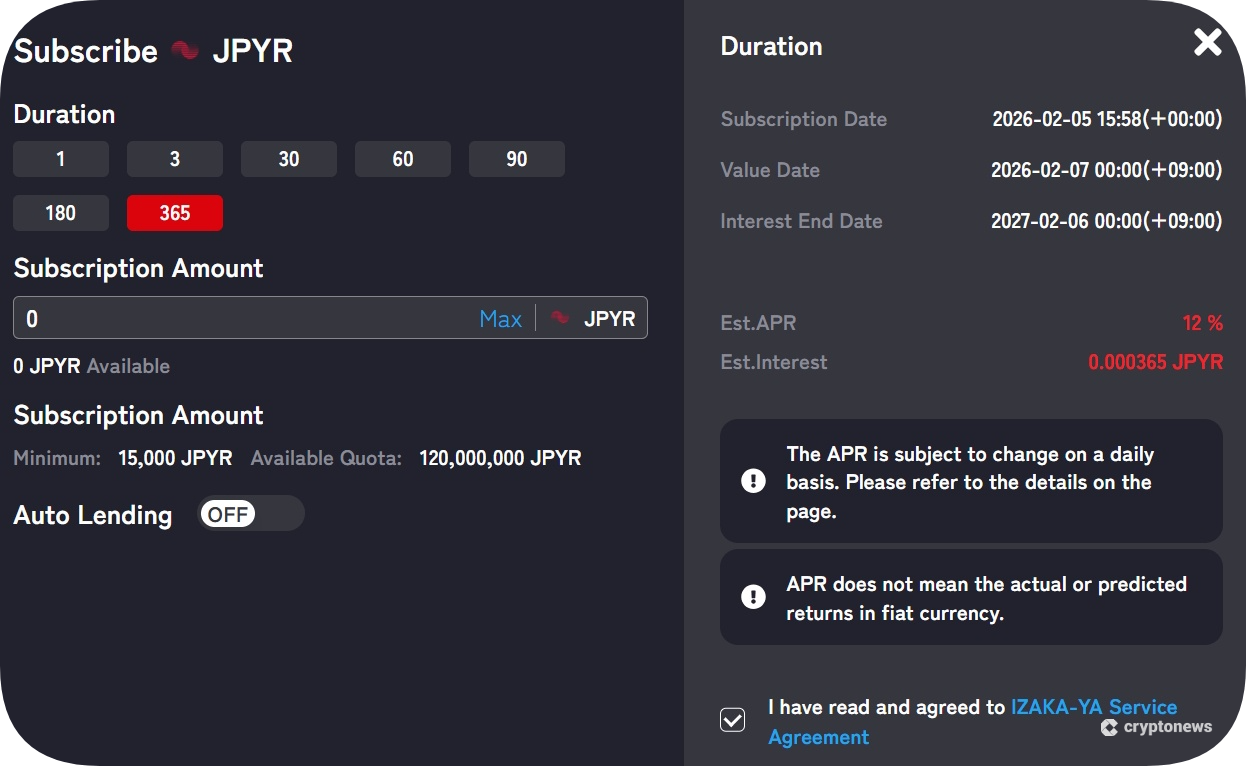The width and height of the screenshot is (1246, 766).
Task: Click the Est.APR value 12 %
Action: (x=1203, y=323)
